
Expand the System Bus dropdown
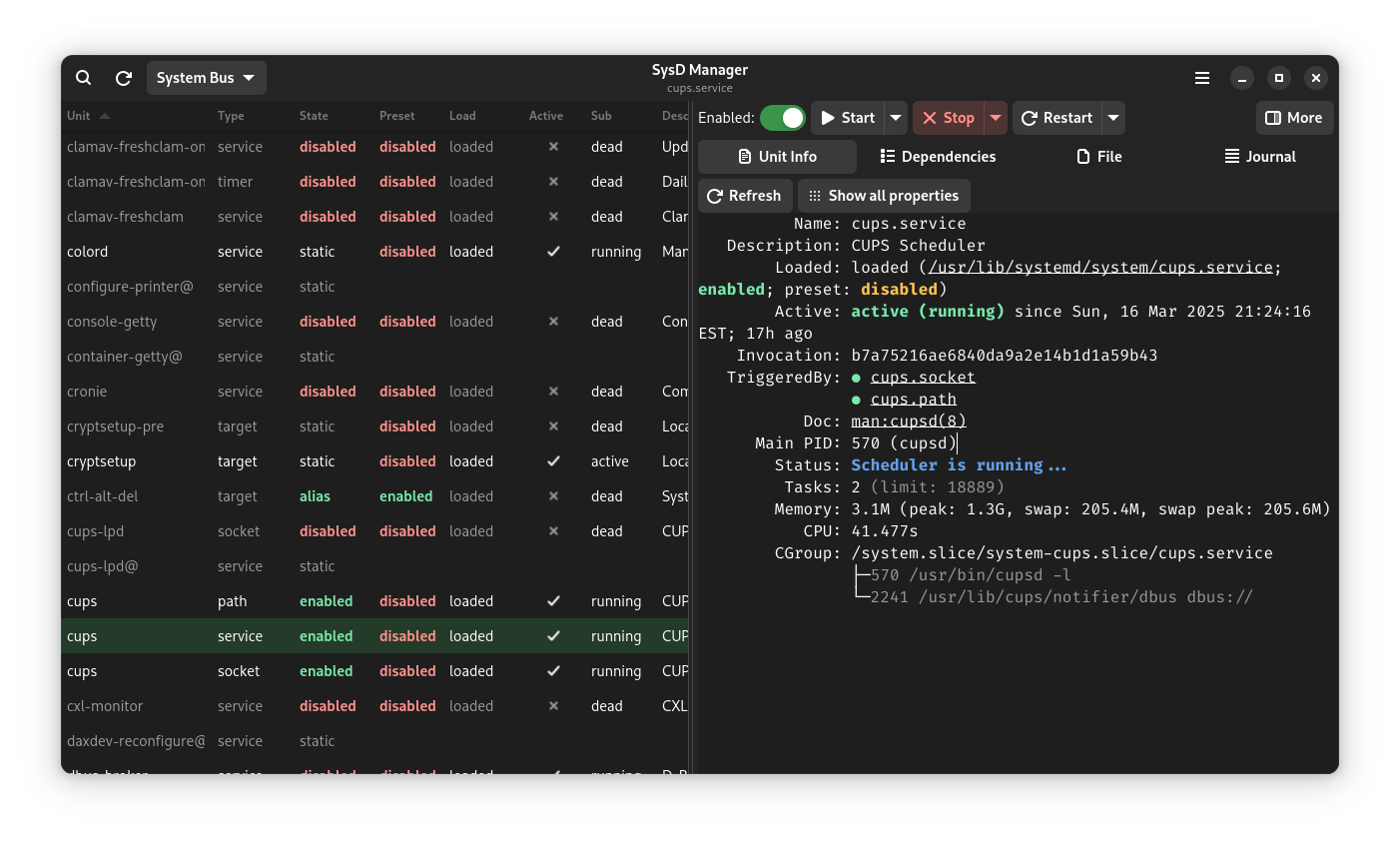tap(206, 78)
